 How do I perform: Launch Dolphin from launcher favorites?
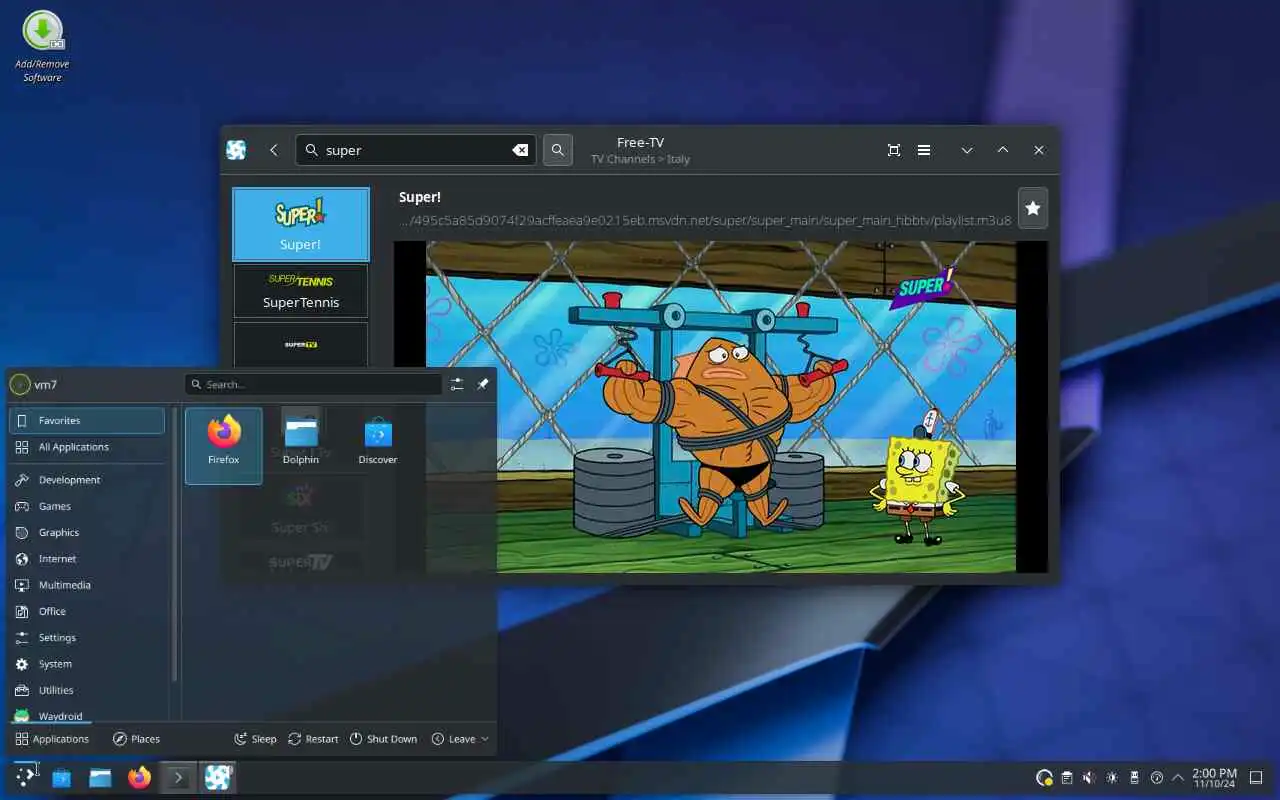[x=301, y=445]
